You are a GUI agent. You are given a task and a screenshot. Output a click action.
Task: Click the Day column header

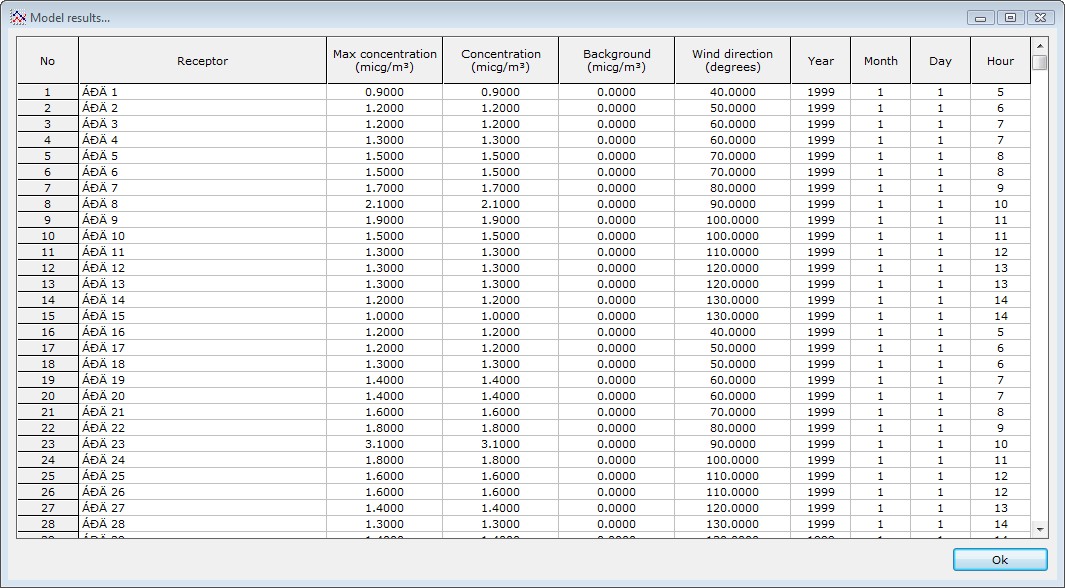coord(940,61)
